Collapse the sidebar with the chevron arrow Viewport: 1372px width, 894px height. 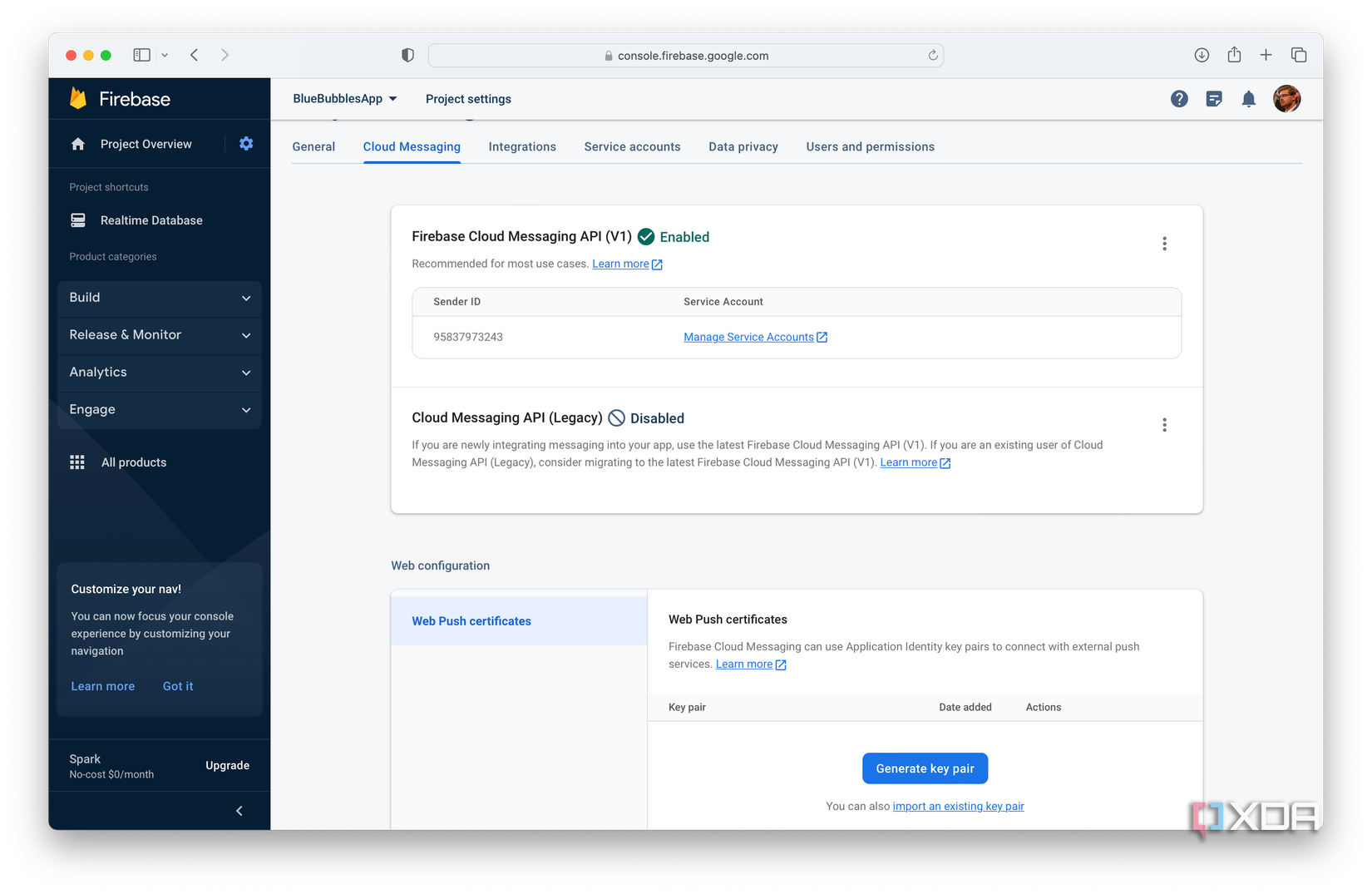pyautogui.click(x=239, y=811)
